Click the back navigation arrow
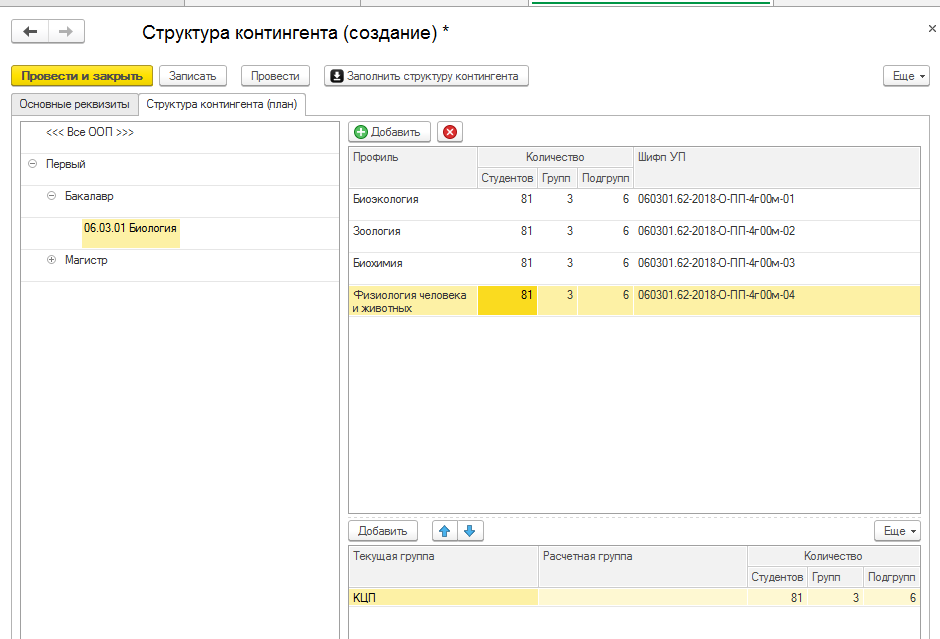This screenshot has height=639, width=940. click(x=30, y=32)
